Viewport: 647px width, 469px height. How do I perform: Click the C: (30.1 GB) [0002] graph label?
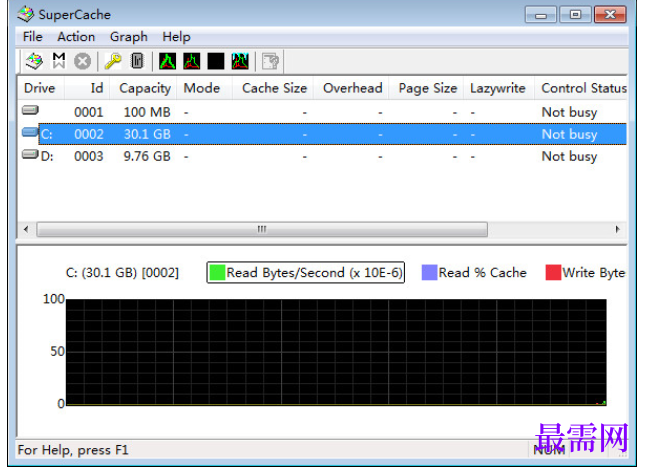123,273
